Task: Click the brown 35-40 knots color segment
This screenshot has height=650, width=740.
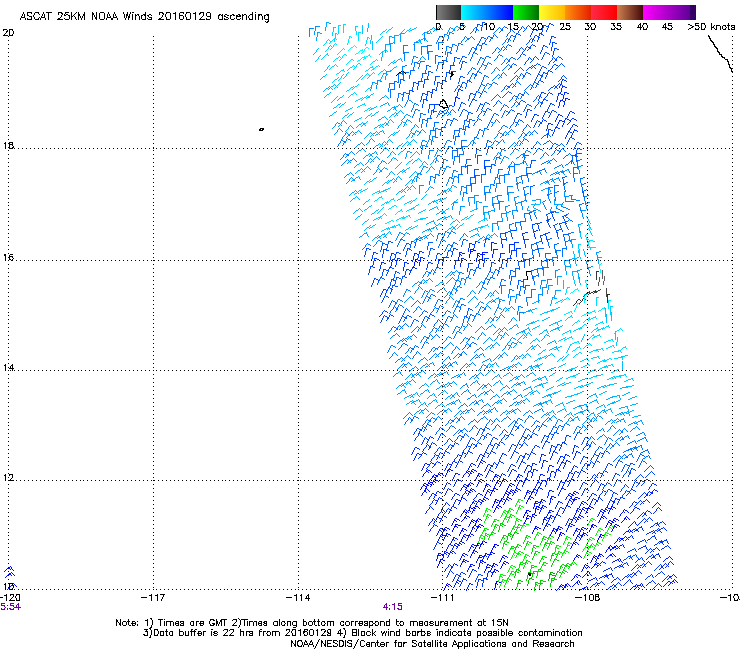Action: (x=630, y=12)
